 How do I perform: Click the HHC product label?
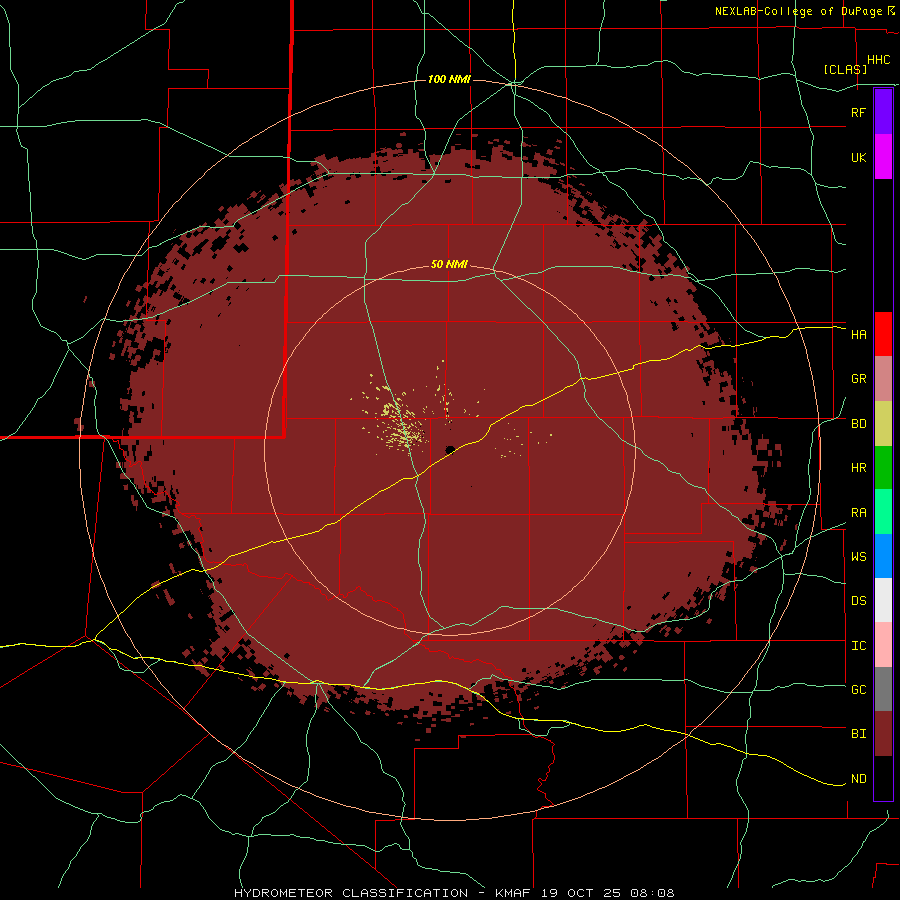tap(878, 60)
